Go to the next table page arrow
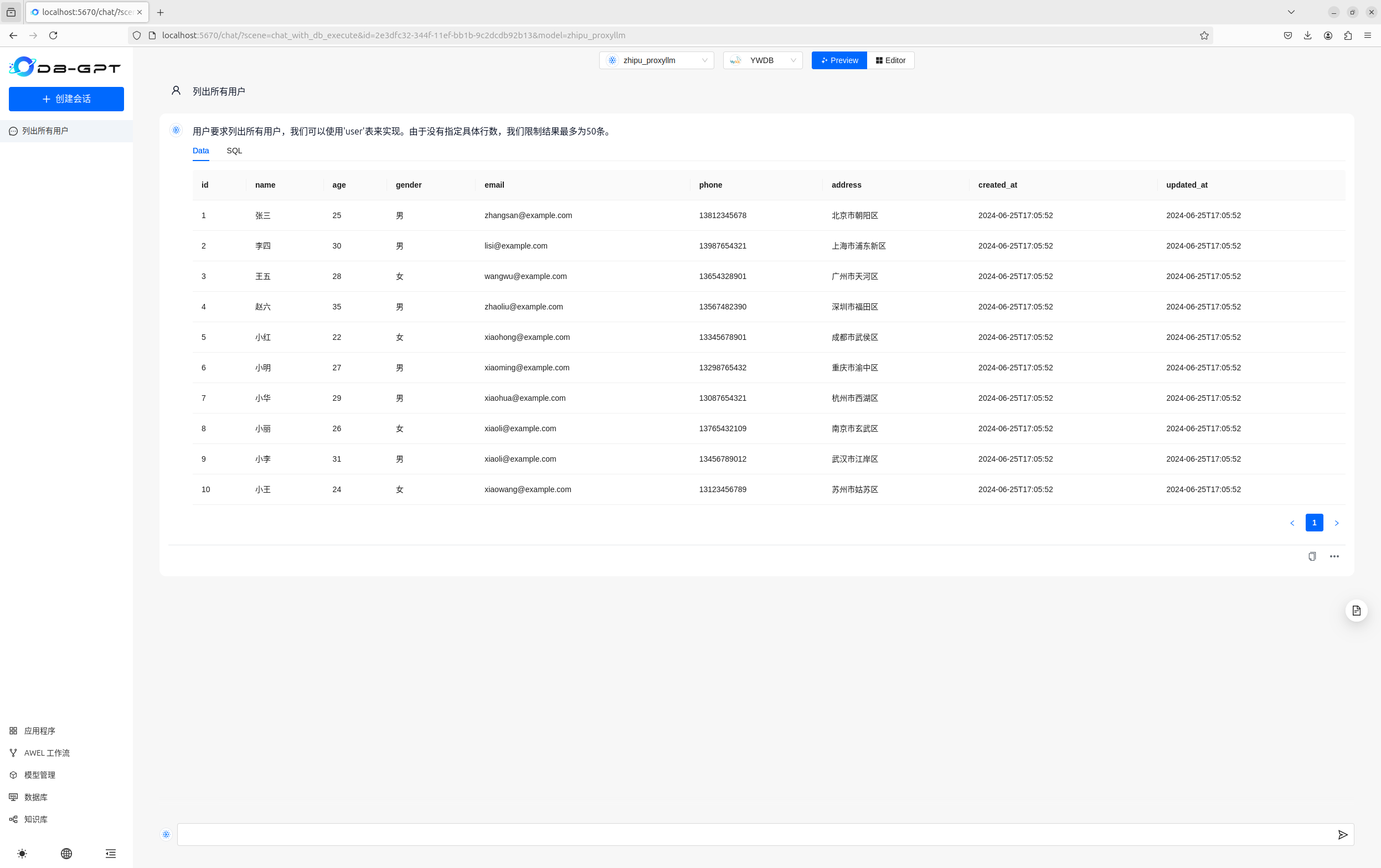 (x=1336, y=522)
